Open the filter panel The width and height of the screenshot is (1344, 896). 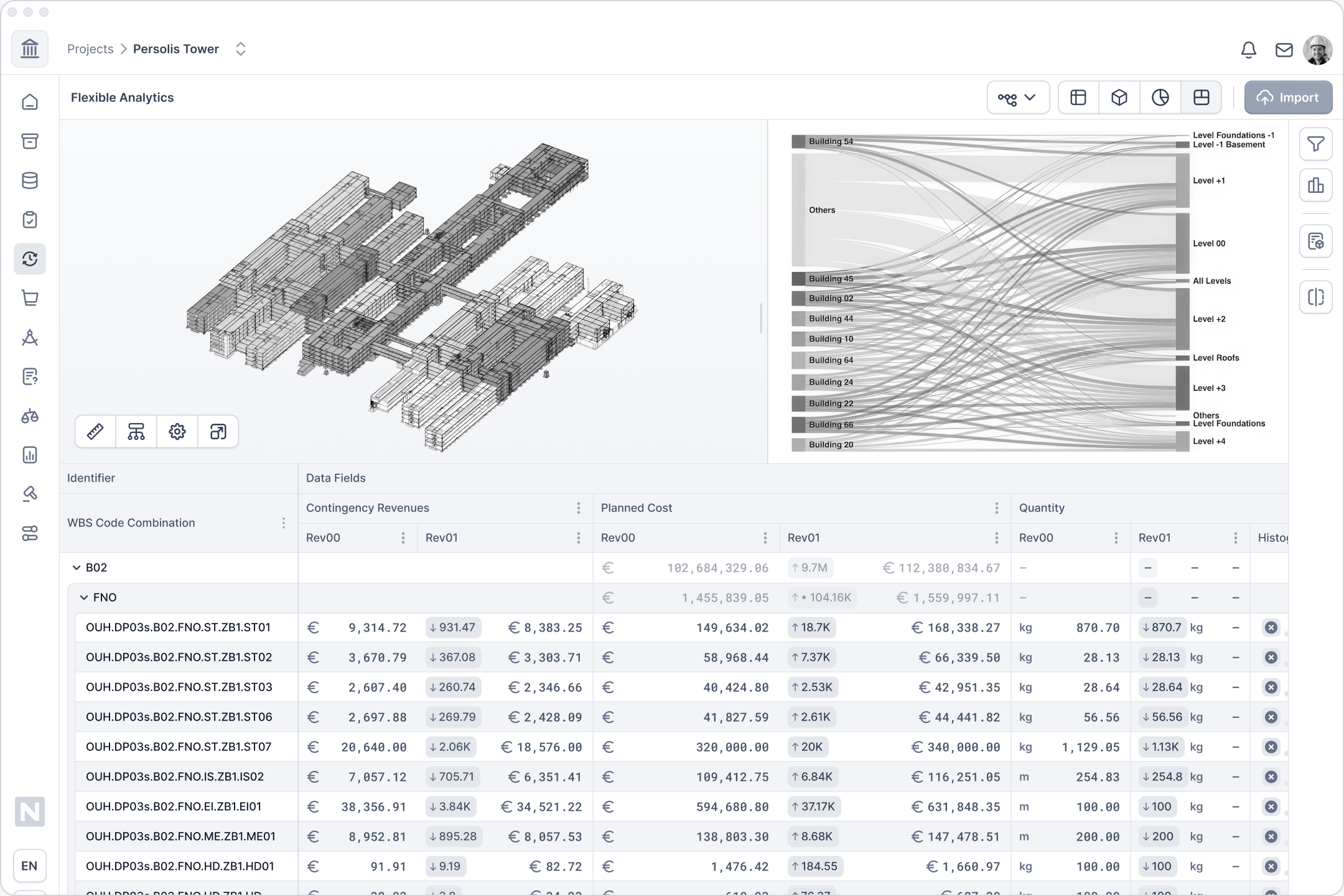pos(1316,144)
